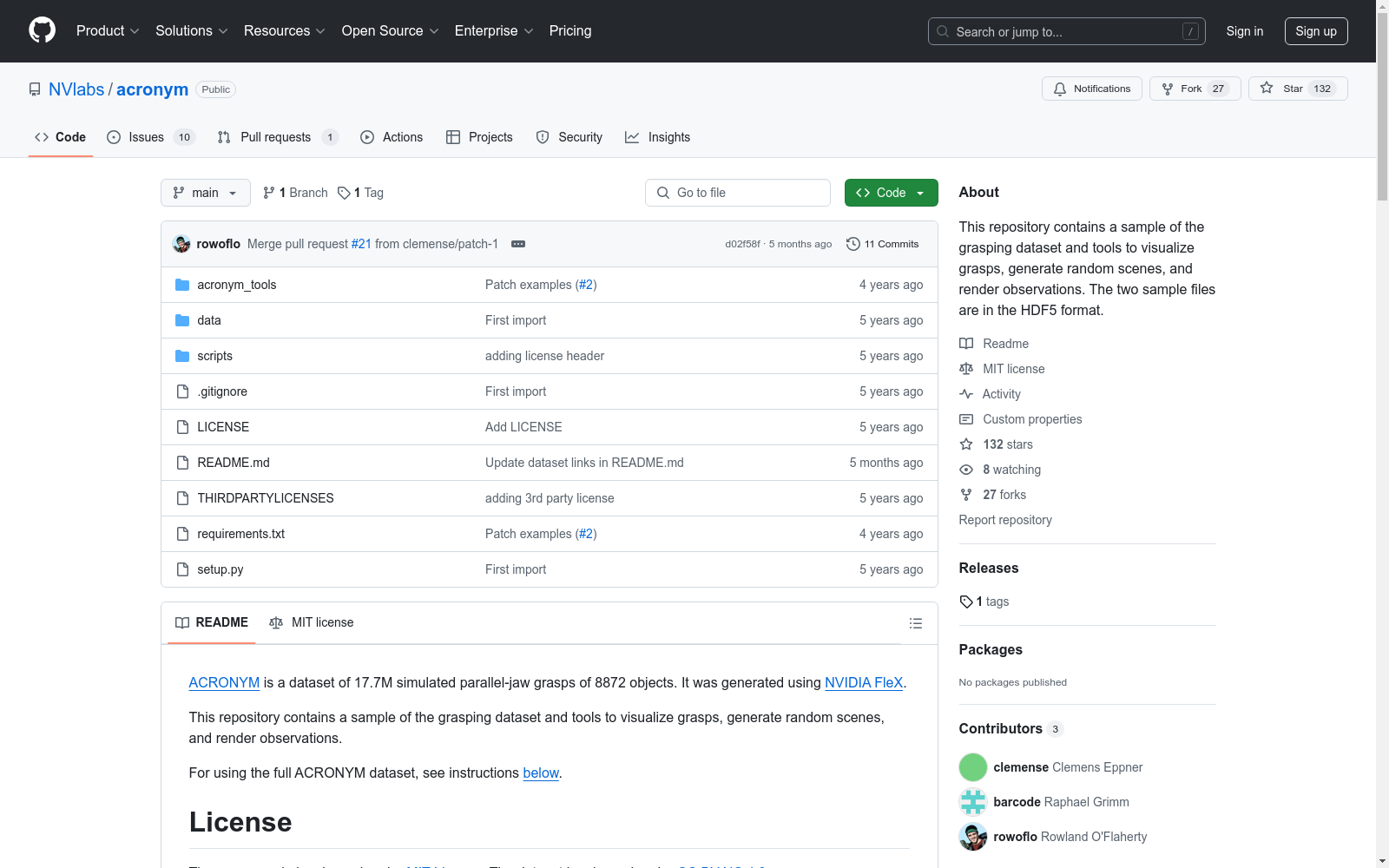Open commit hash d02f58f

tap(742, 244)
